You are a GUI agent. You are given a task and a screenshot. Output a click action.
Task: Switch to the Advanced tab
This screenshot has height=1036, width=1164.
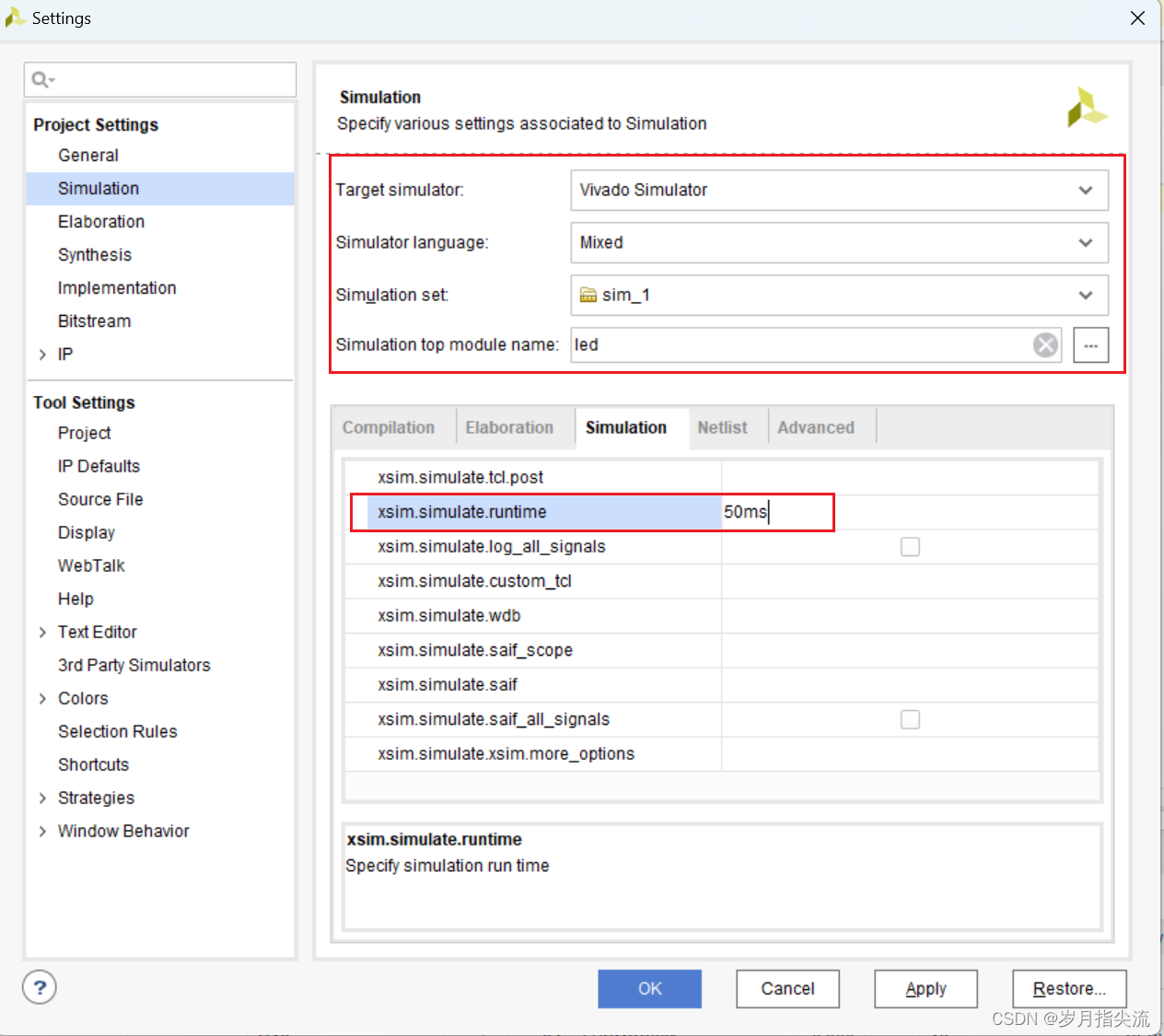pos(816,428)
